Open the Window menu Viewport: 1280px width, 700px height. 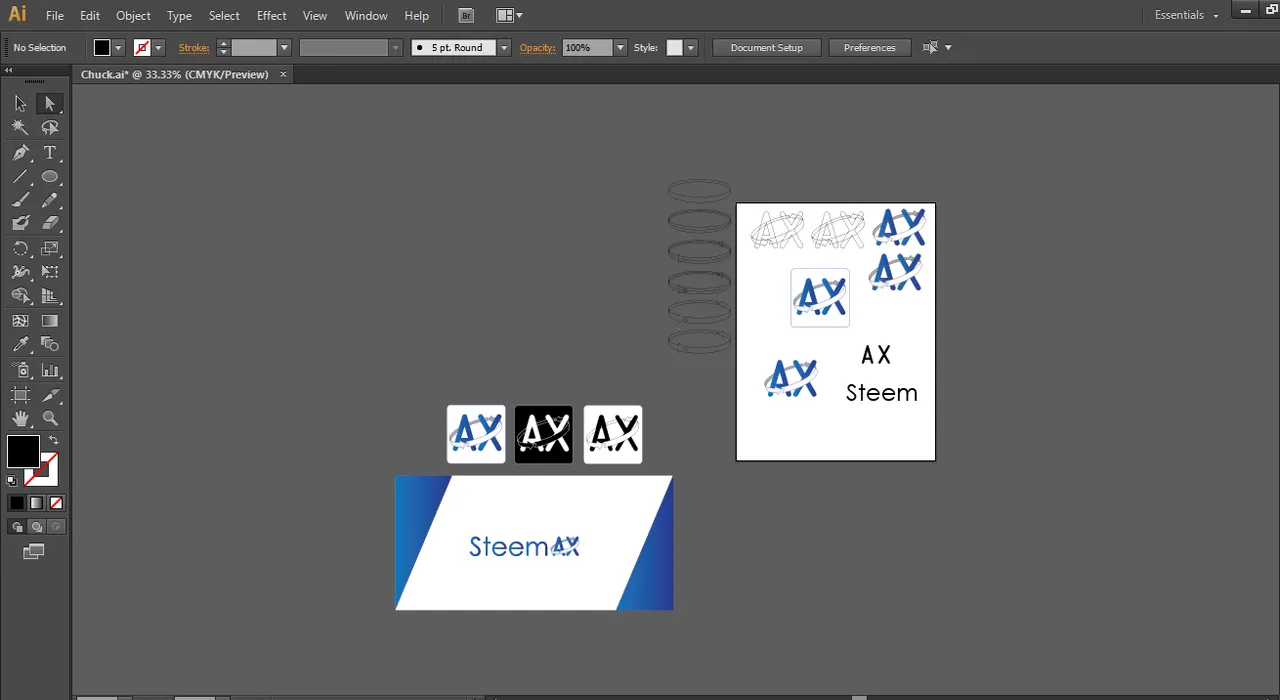point(366,15)
